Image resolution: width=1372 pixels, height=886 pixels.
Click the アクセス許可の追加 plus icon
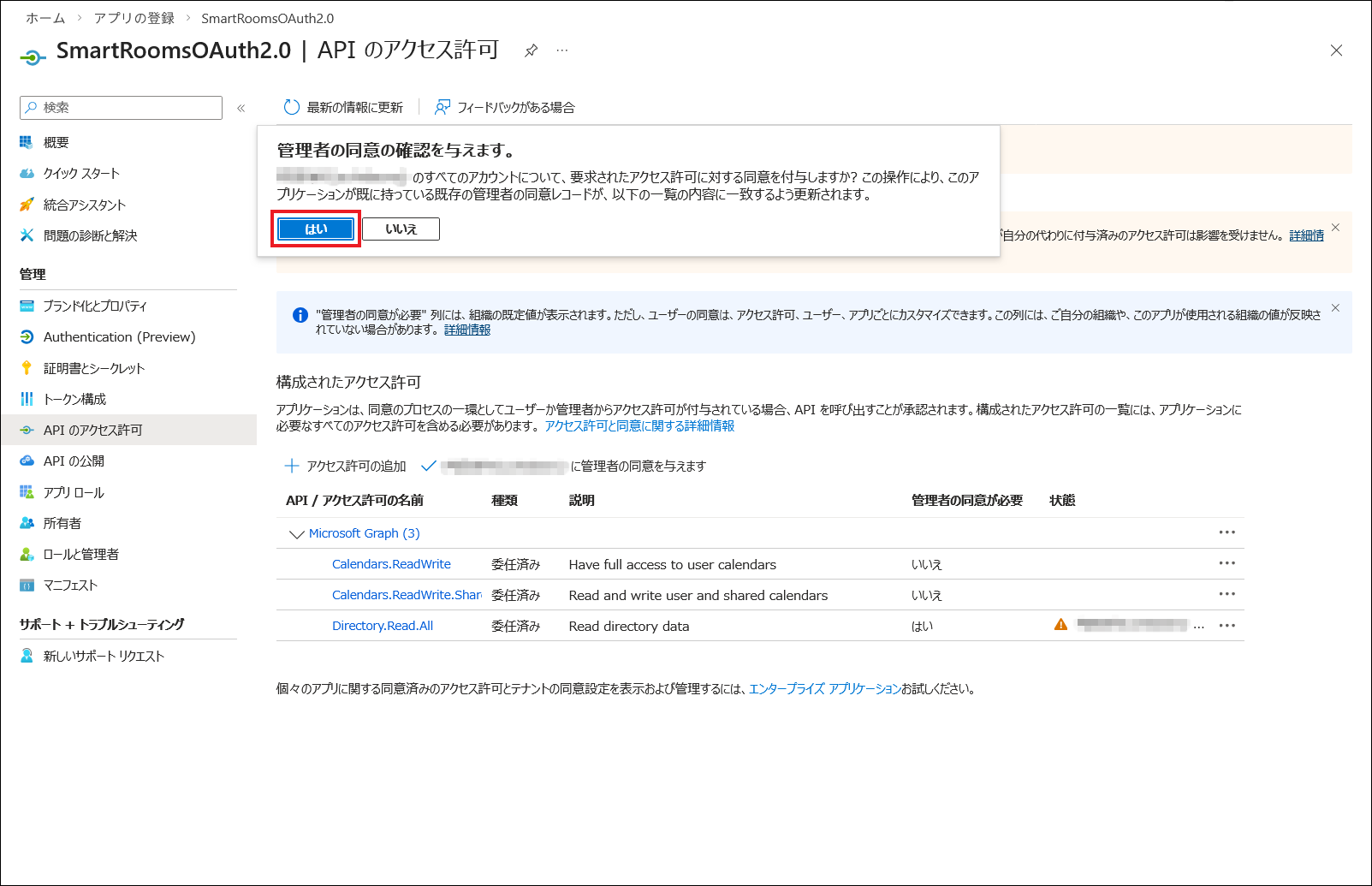[292, 466]
